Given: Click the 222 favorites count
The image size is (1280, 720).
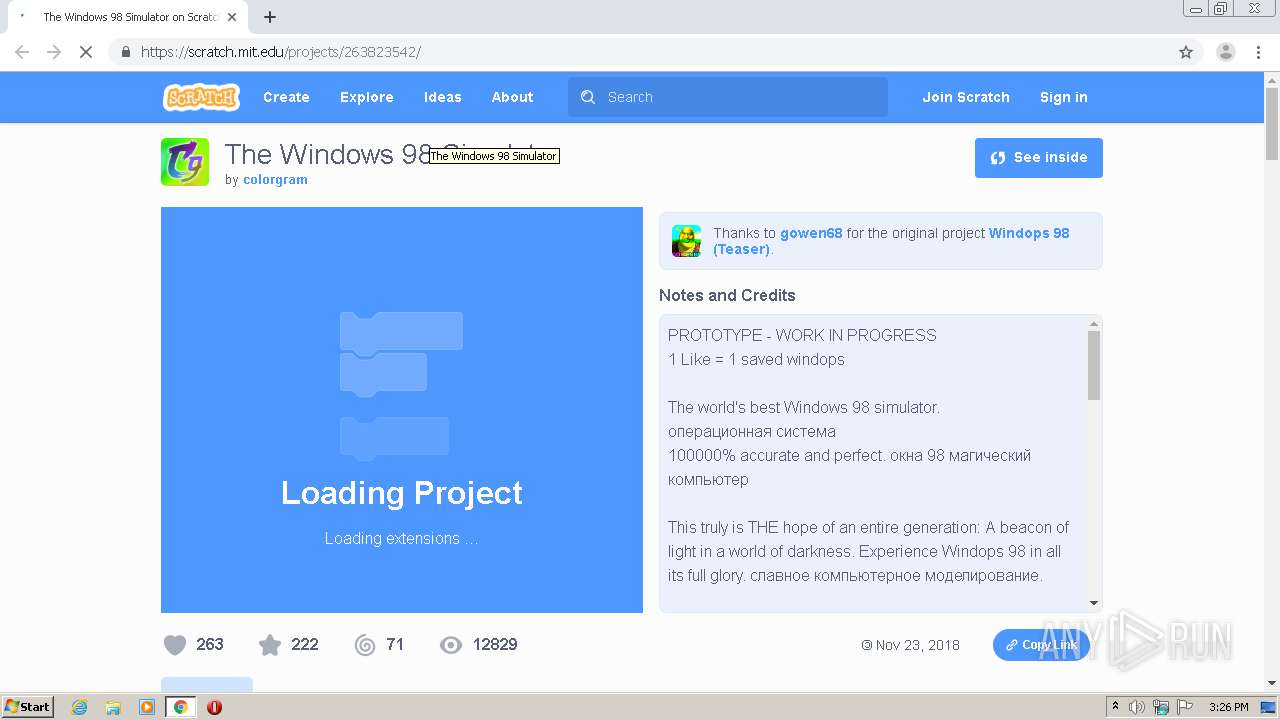Looking at the screenshot, I should (x=305, y=645).
